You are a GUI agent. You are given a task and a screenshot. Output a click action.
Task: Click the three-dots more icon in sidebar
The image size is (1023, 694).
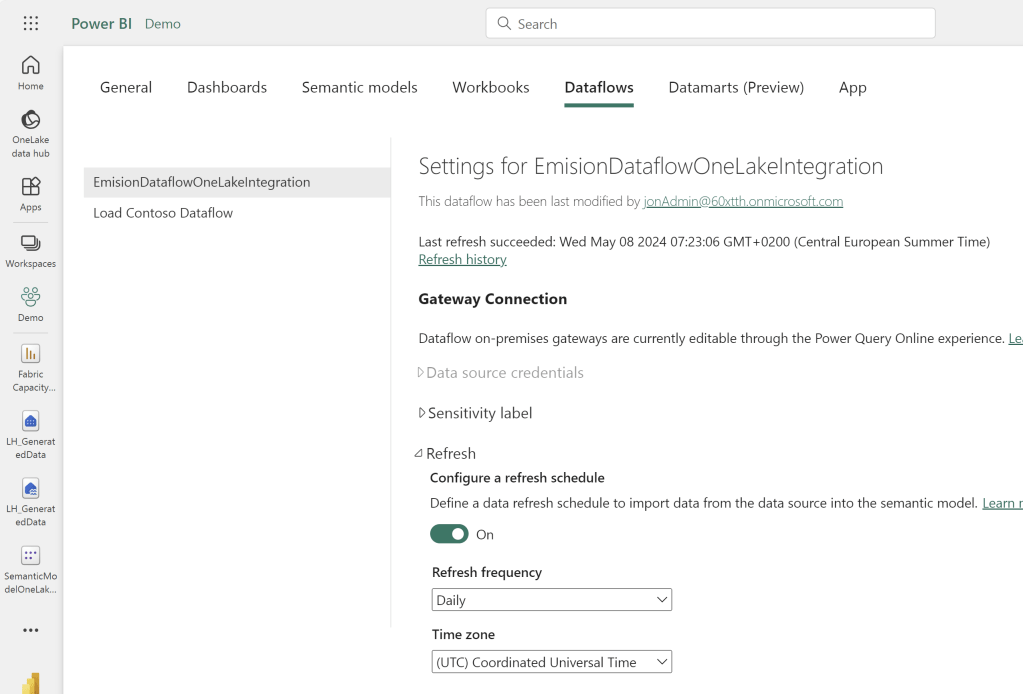31,630
